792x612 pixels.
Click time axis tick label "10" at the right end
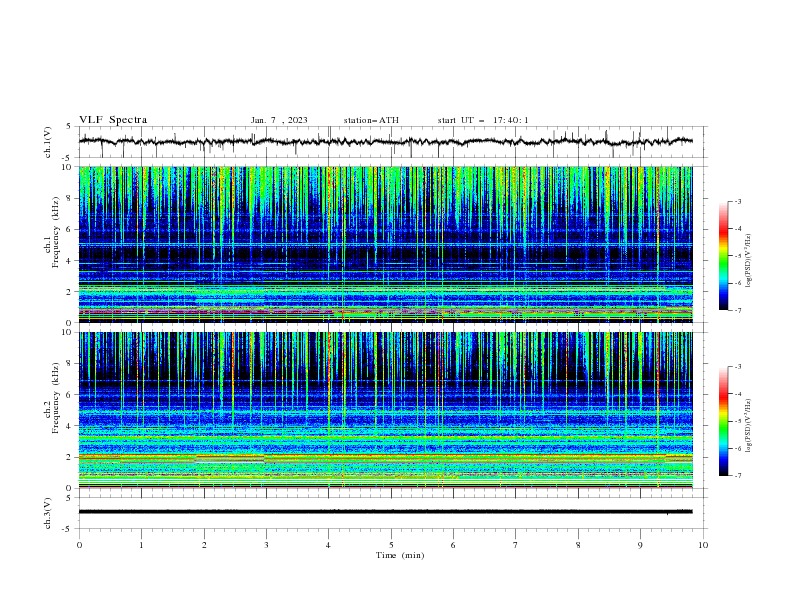[x=703, y=545]
